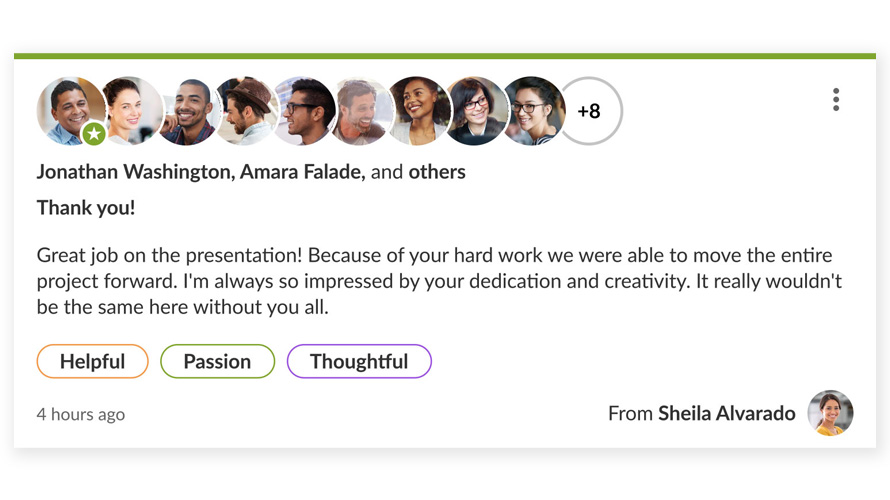Open the three-dot more options menu
This screenshot has height=500, width=890.
point(836,99)
